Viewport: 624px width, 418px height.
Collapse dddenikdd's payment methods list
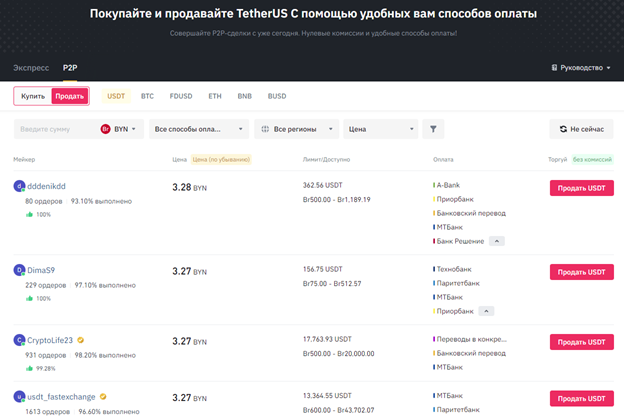pyautogui.click(x=497, y=241)
